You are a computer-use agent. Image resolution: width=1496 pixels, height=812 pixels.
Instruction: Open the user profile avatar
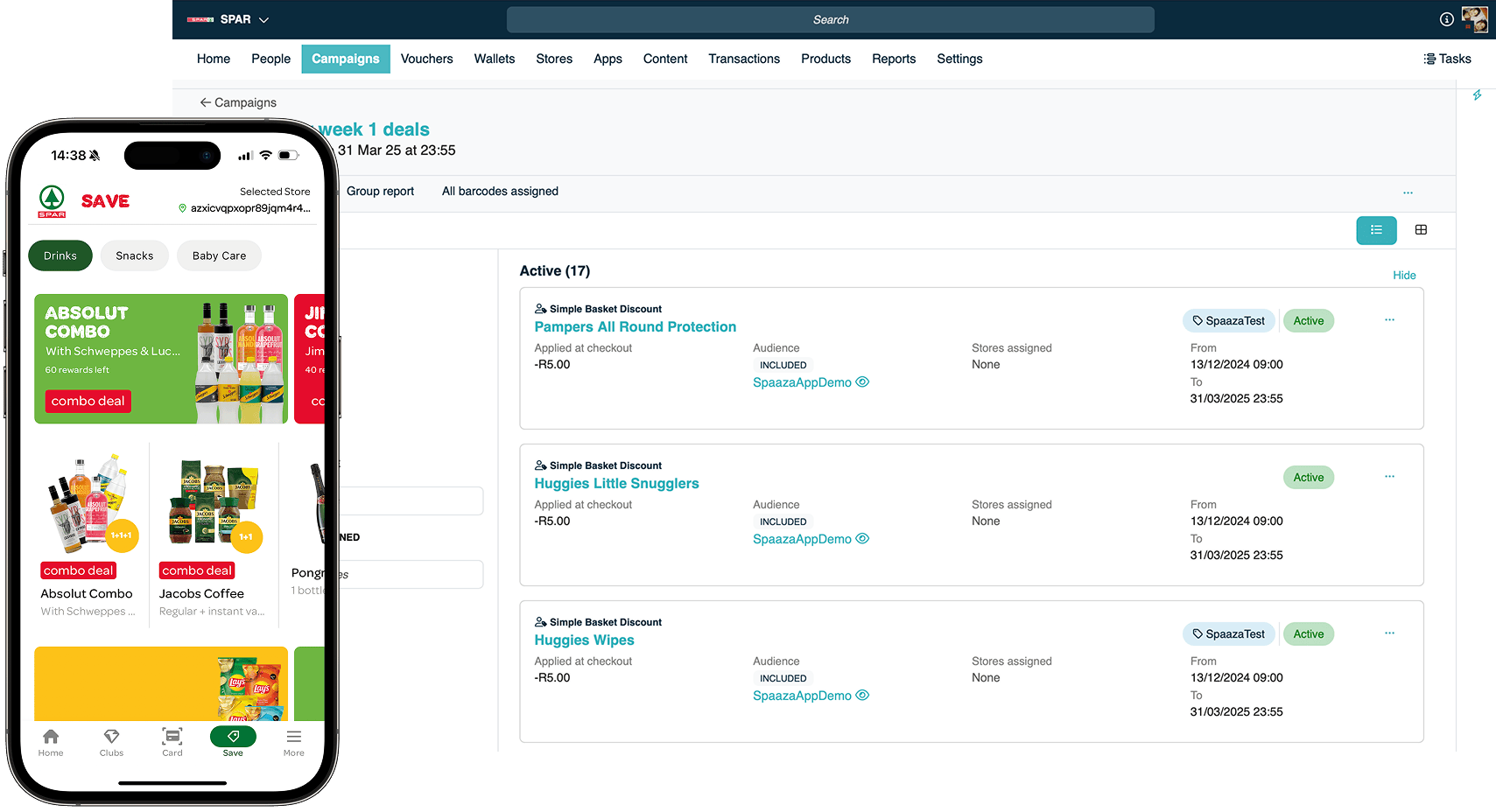click(1475, 19)
